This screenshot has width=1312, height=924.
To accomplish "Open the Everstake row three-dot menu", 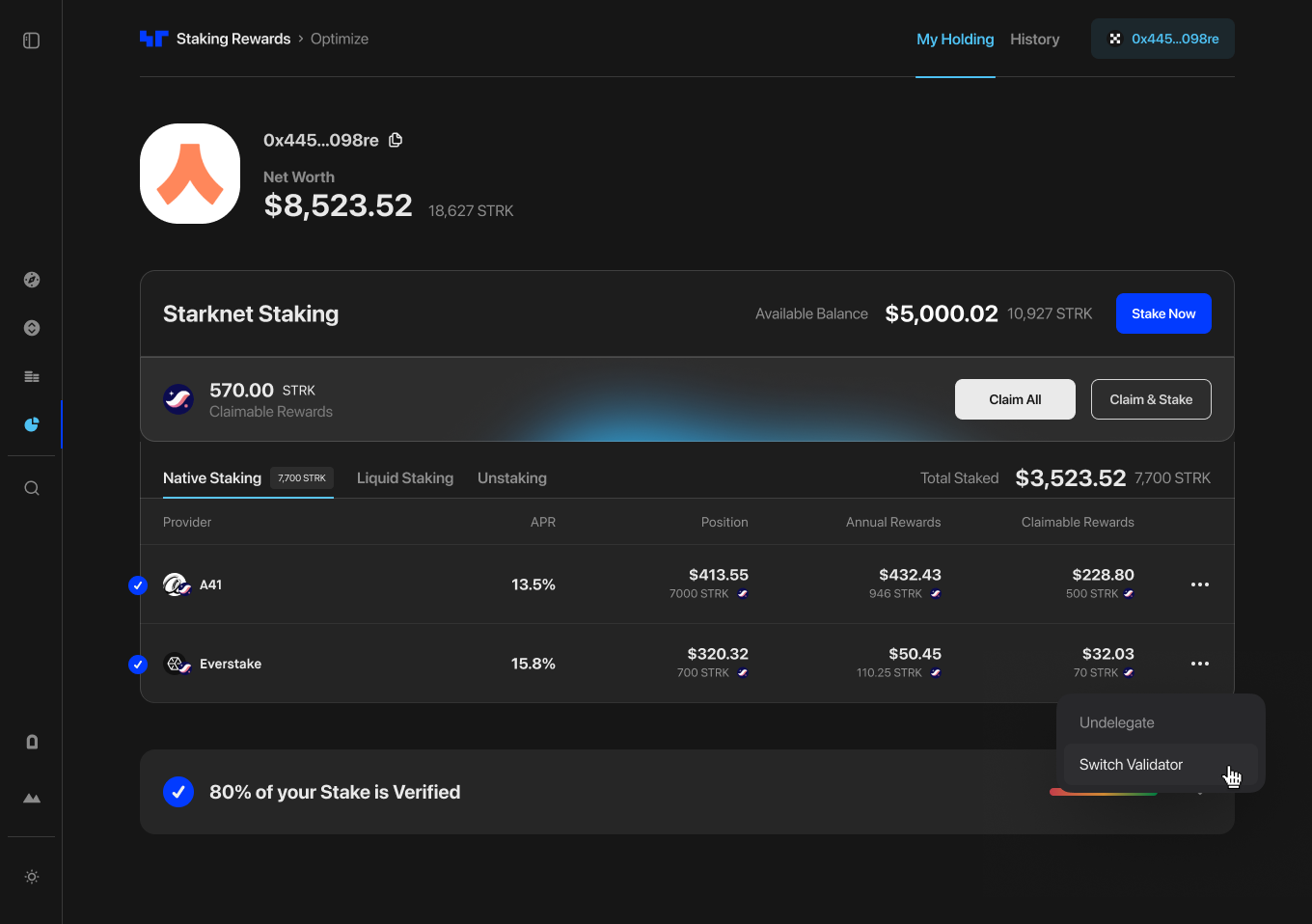I will (1200, 664).
